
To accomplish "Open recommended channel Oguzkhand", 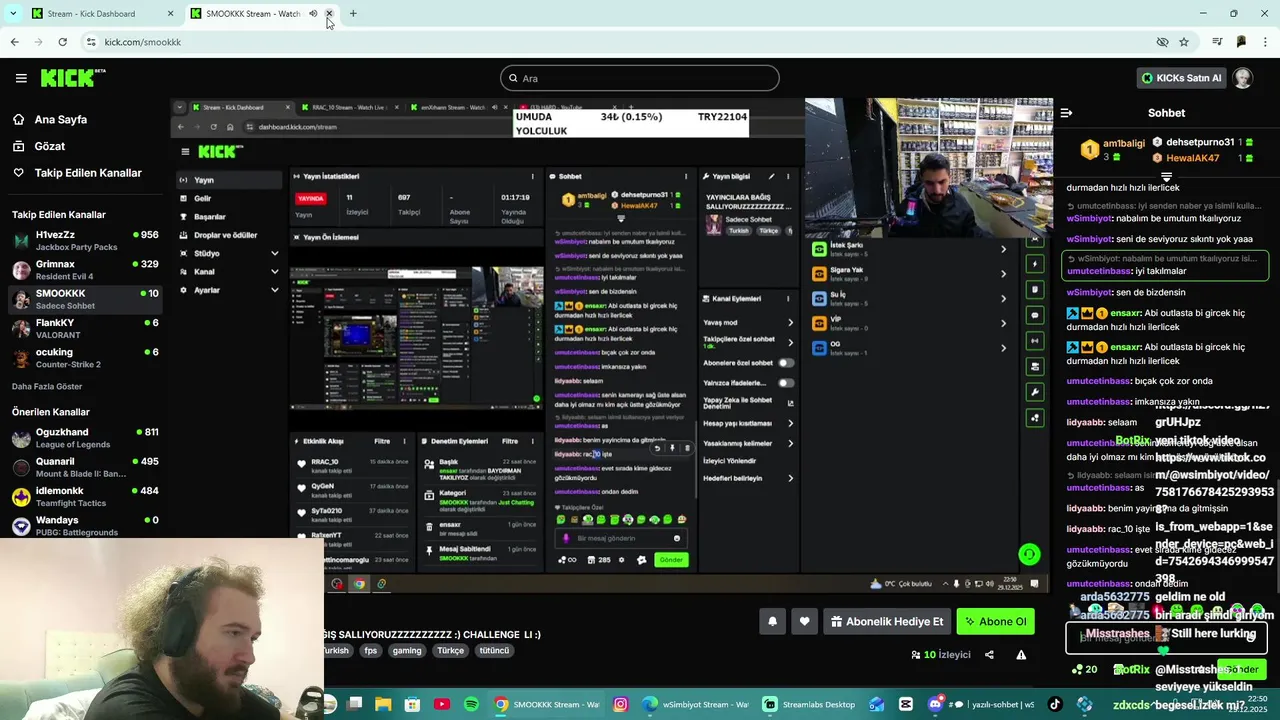I will pyautogui.click(x=85, y=438).
